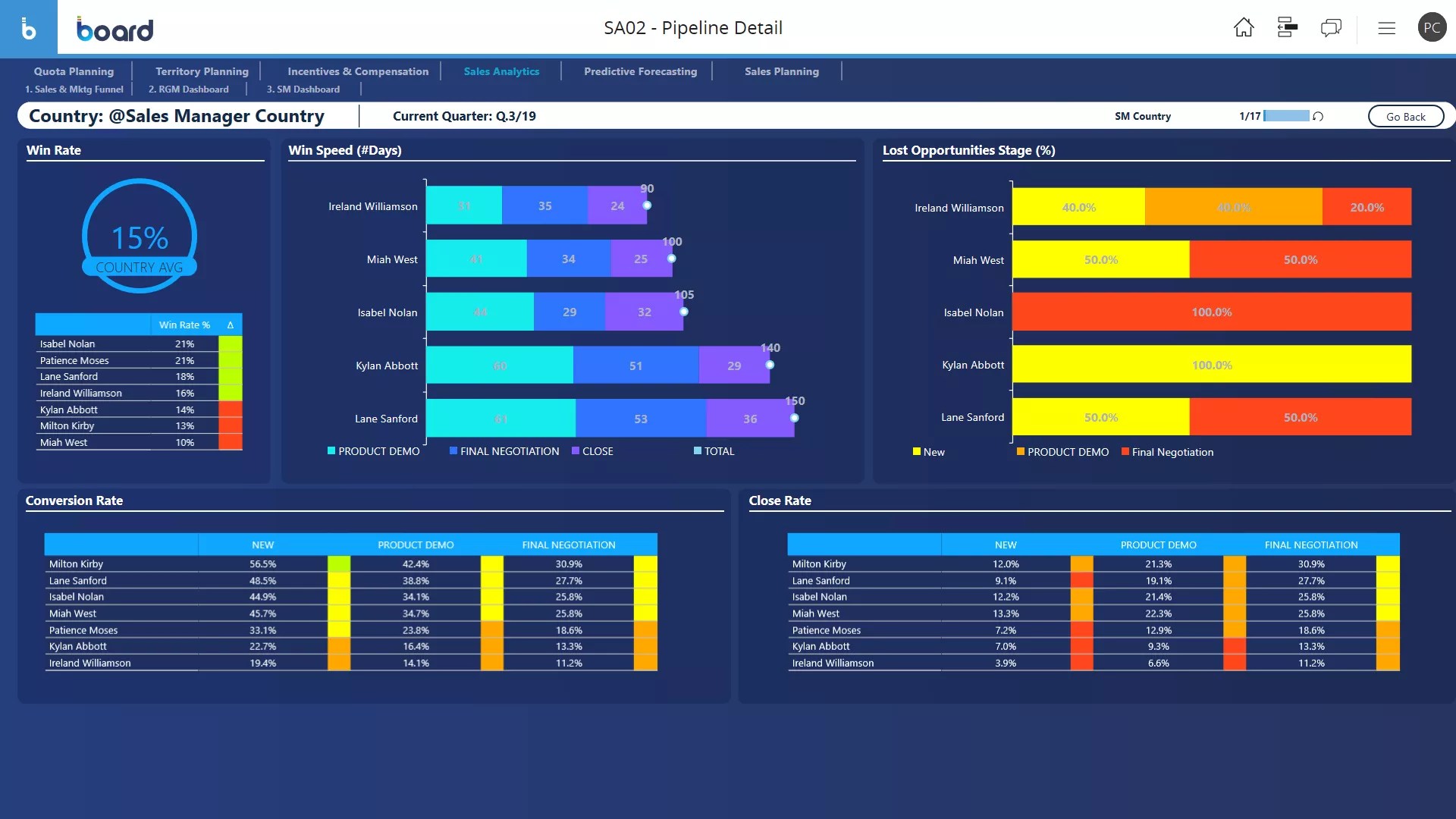This screenshot has height=819, width=1456.
Task: Open the SM Country selector
Action: tap(1142, 116)
